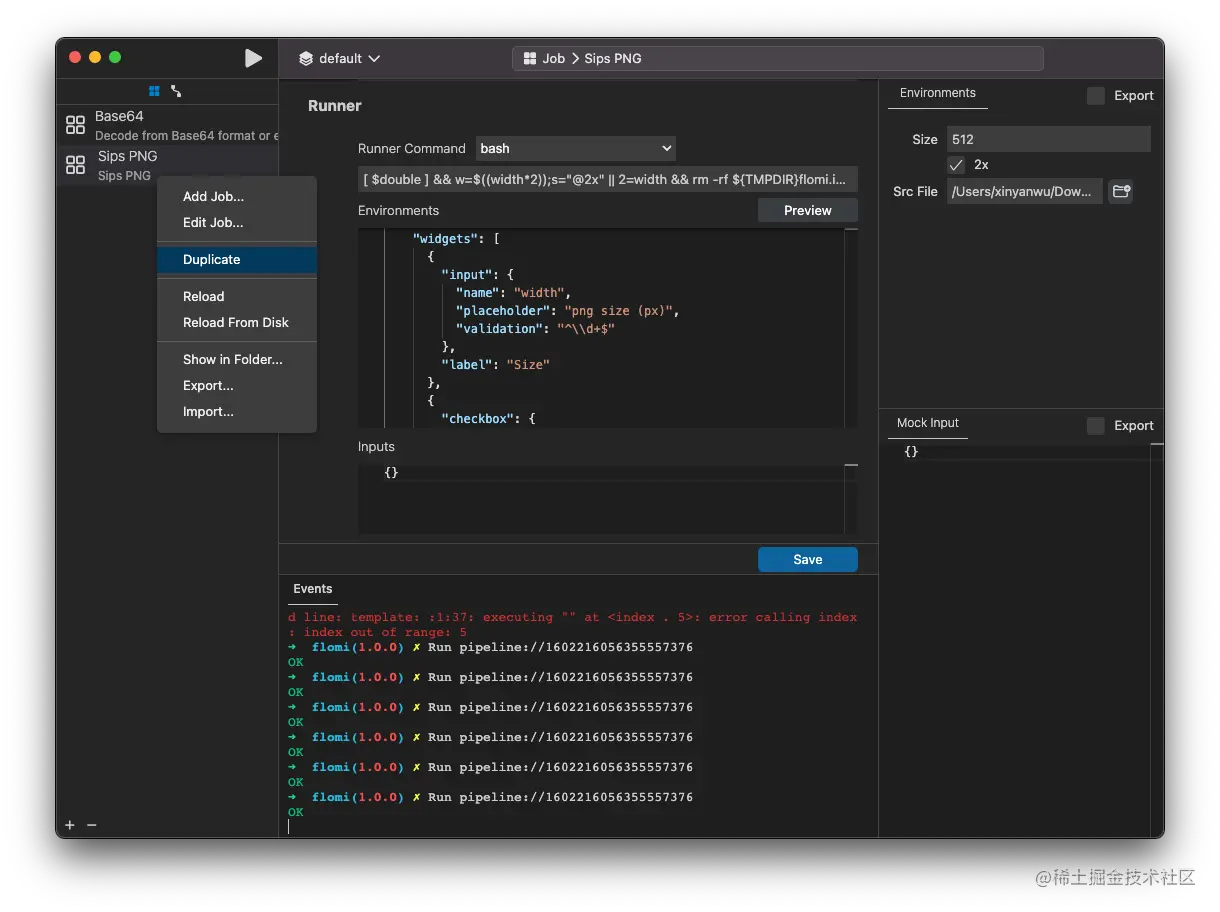Select the Base64 job icon
1220x912 pixels.
(x=75, y=125)
